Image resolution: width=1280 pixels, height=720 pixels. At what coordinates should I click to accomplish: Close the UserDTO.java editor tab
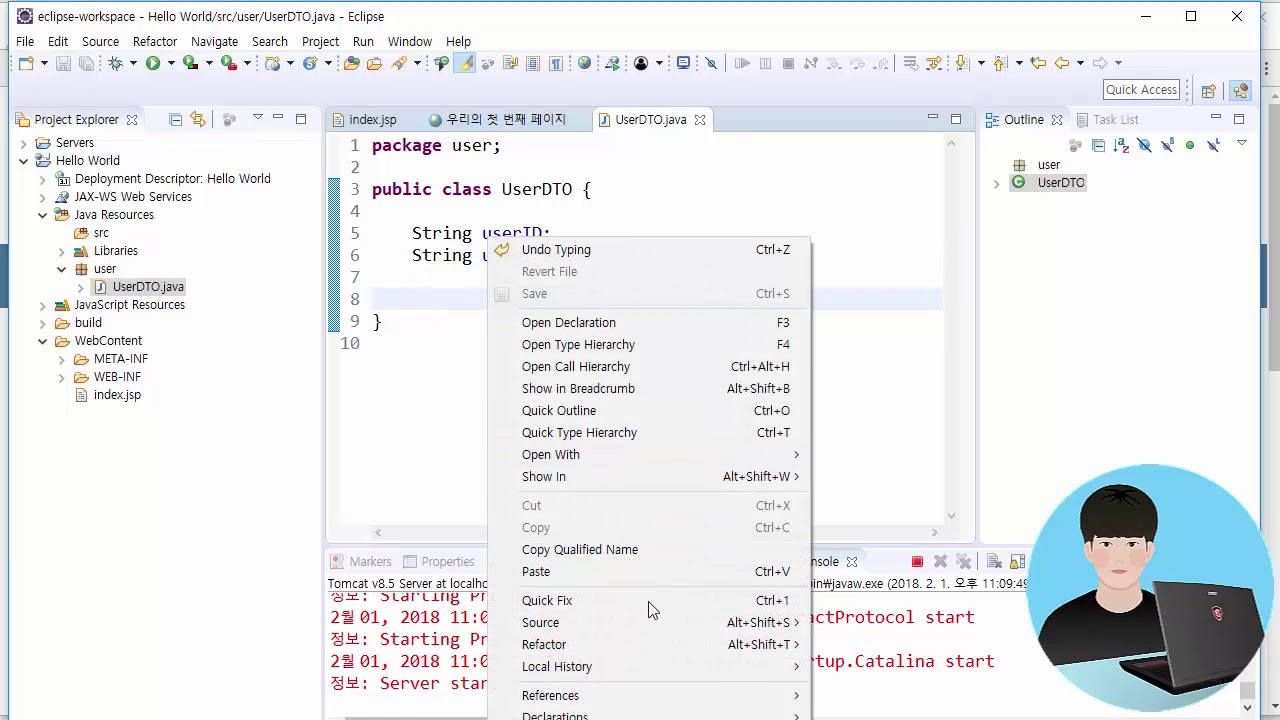pos(700,120)
